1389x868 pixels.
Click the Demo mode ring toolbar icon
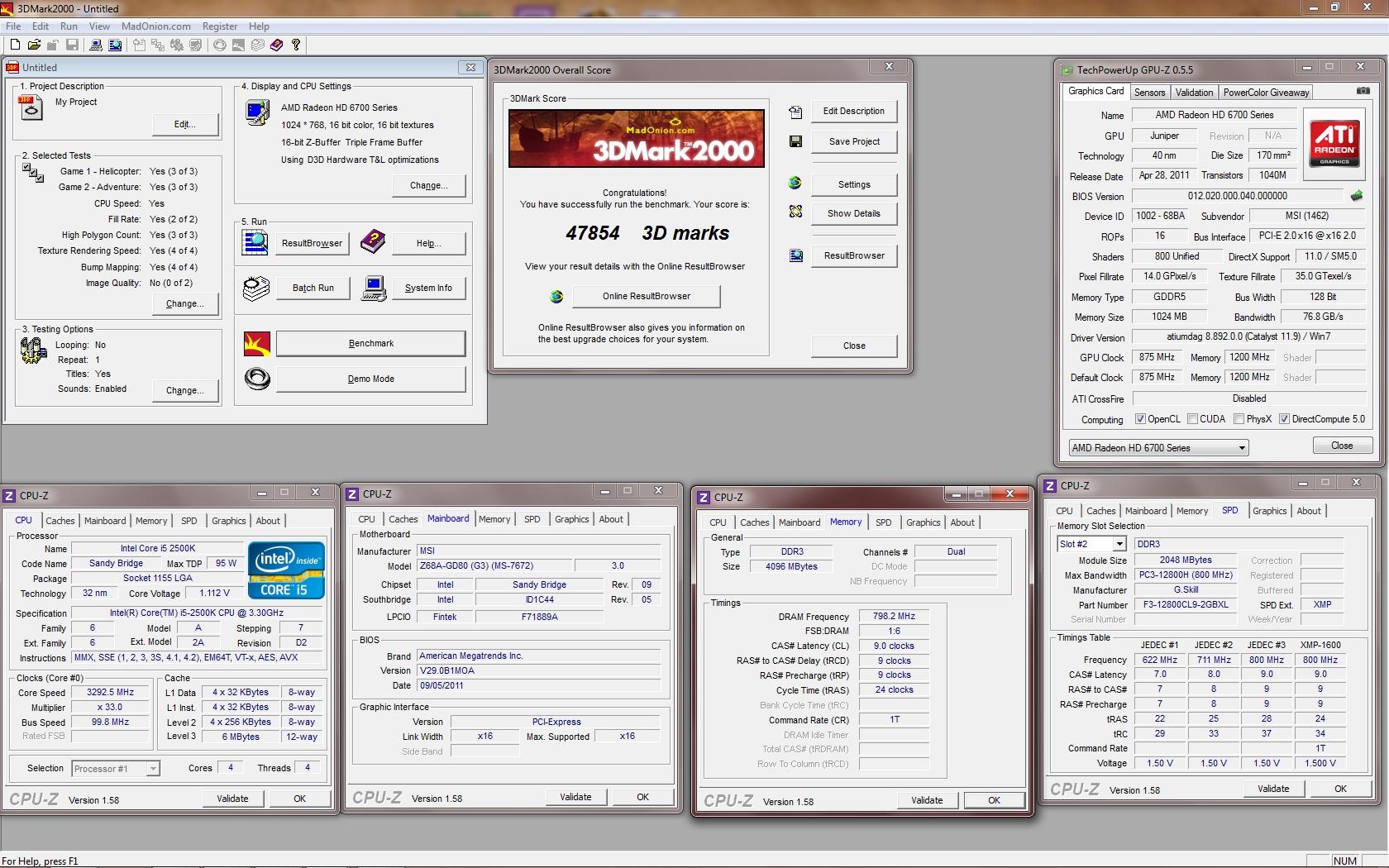pos(220,45)
